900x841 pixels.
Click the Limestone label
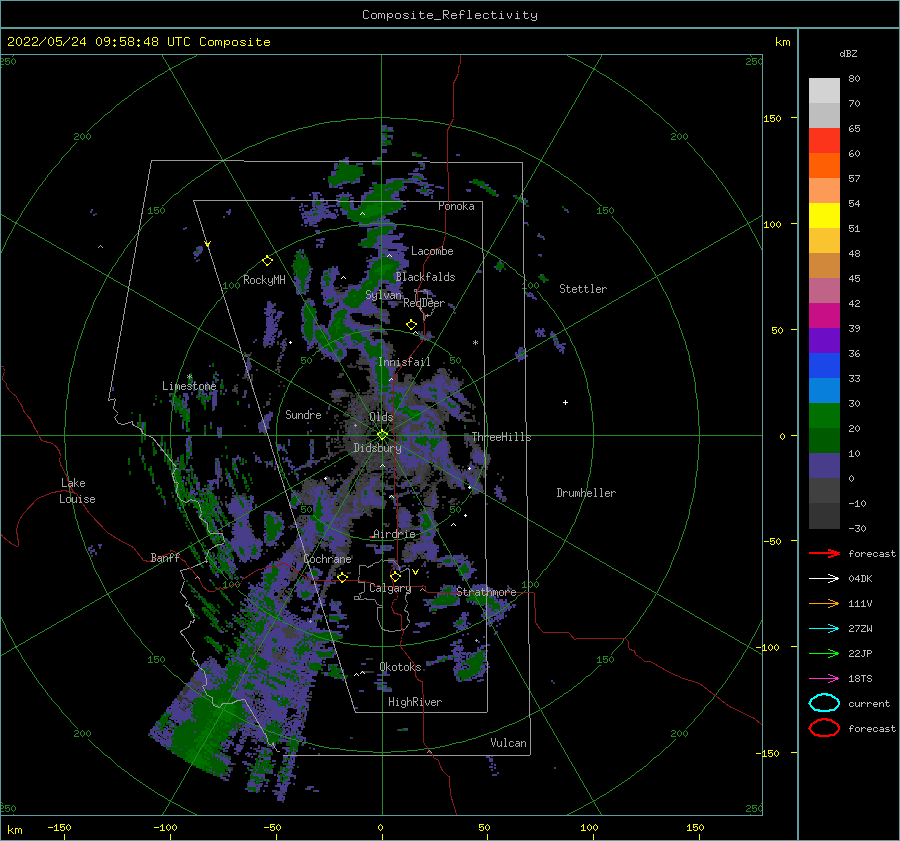click(x=189, y=386)
